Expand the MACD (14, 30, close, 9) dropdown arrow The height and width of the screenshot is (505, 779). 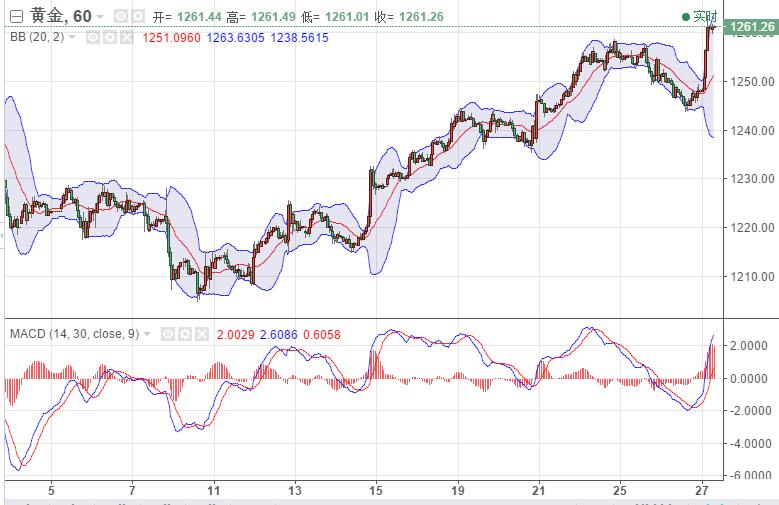coord(149,333)
